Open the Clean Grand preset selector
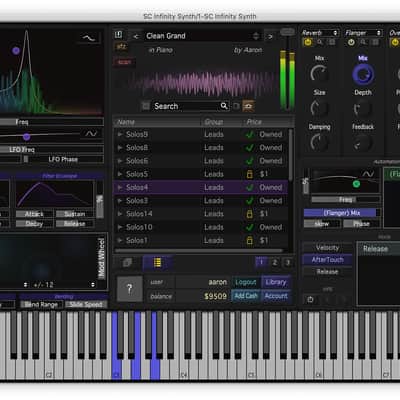The height and width of the screenshot is (400, 400). (x=203, y=36)
